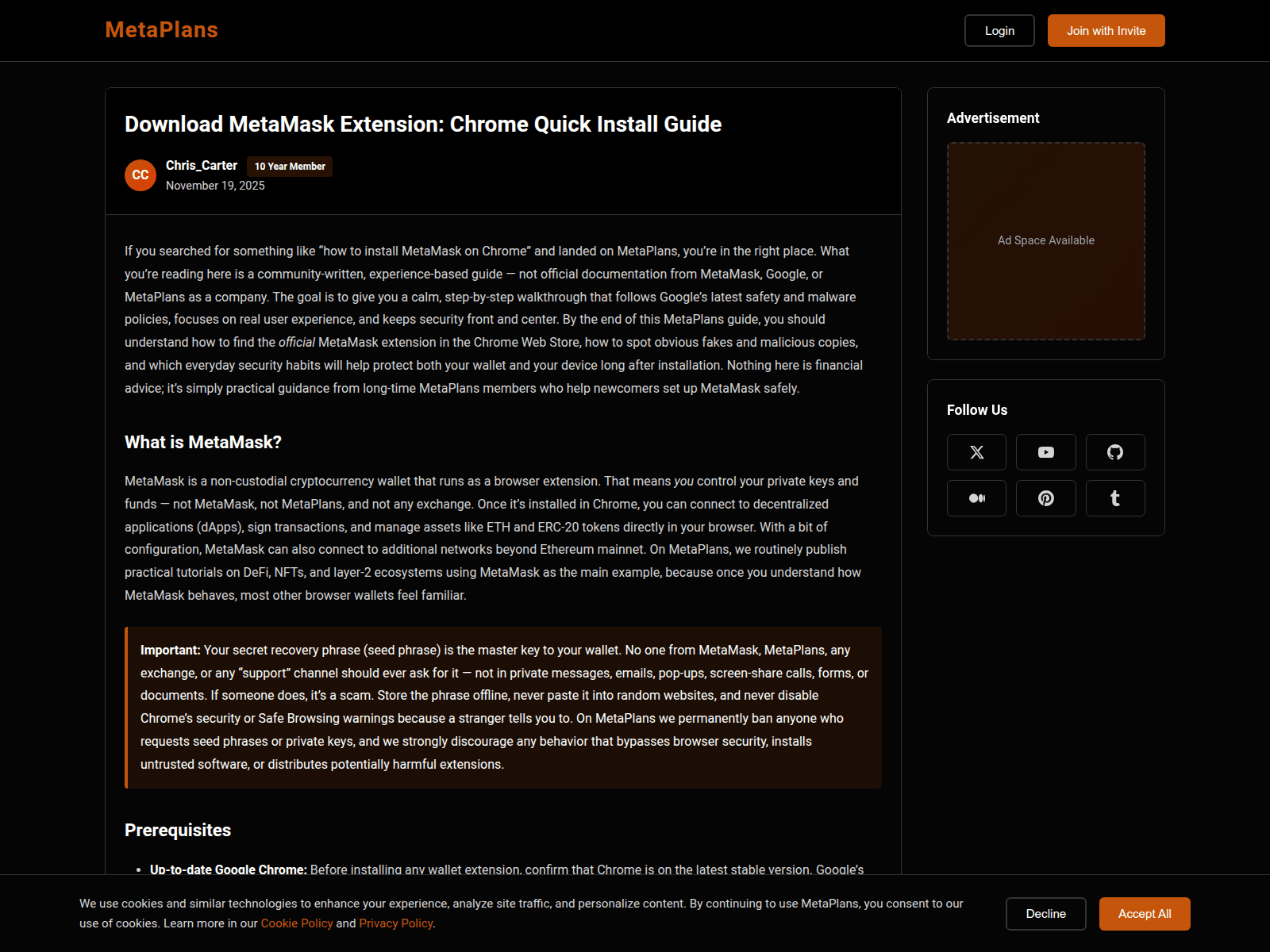
Task: Decline cookie consent
Action: click(1045, 913)
